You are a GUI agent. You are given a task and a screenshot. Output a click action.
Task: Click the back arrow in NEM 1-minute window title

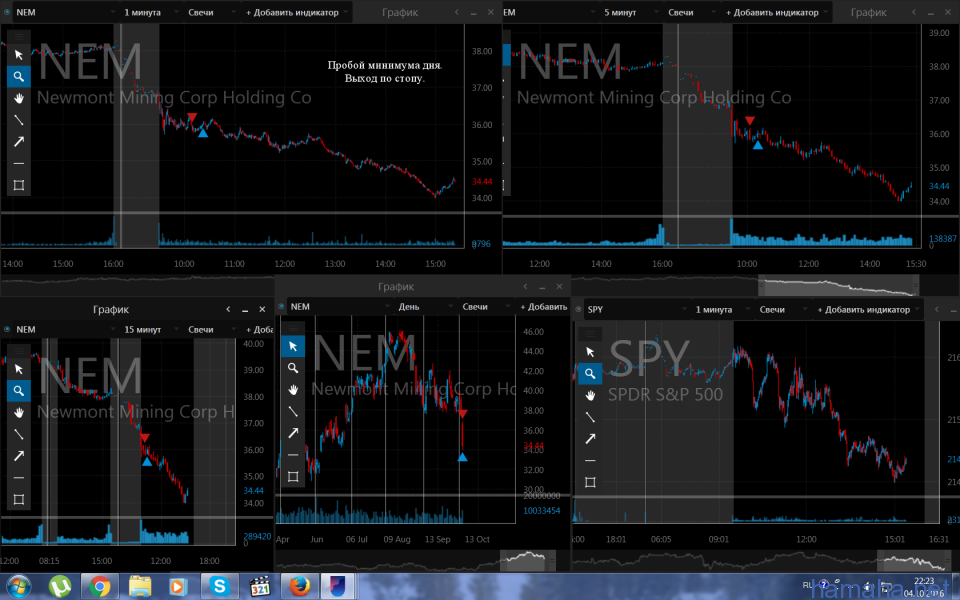(457, 12)
